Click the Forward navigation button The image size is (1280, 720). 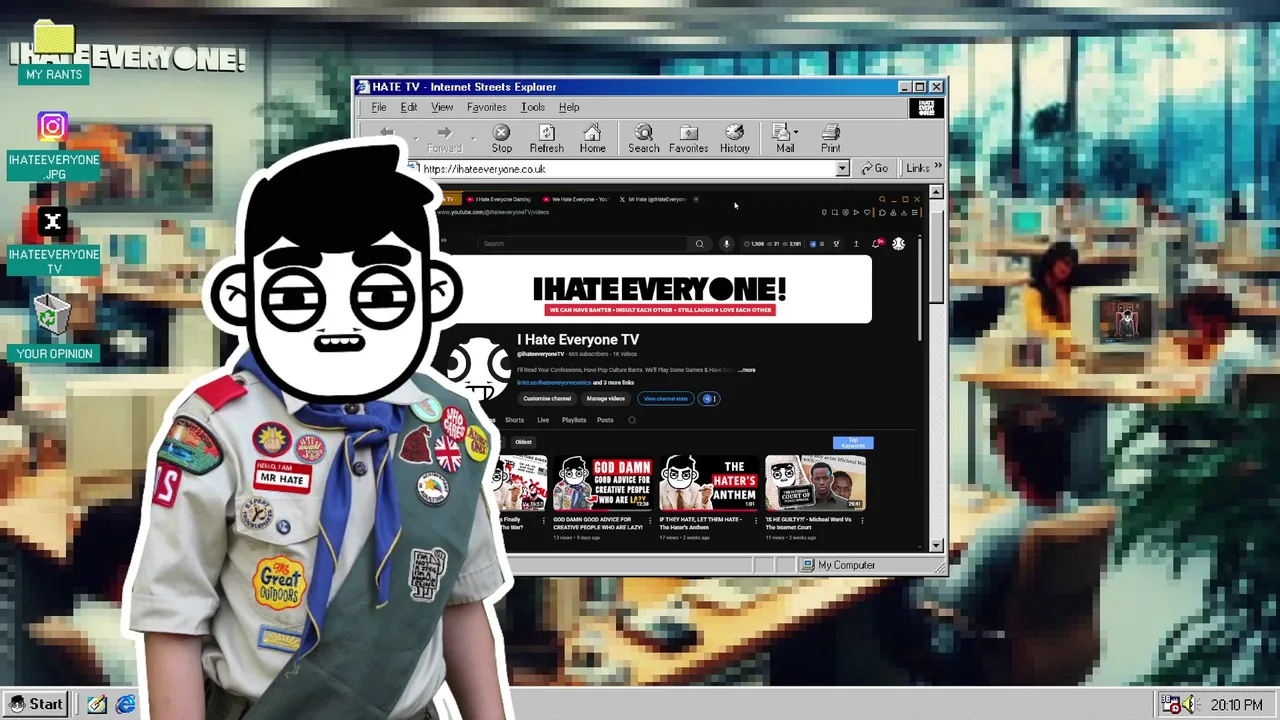click(444, 138)
